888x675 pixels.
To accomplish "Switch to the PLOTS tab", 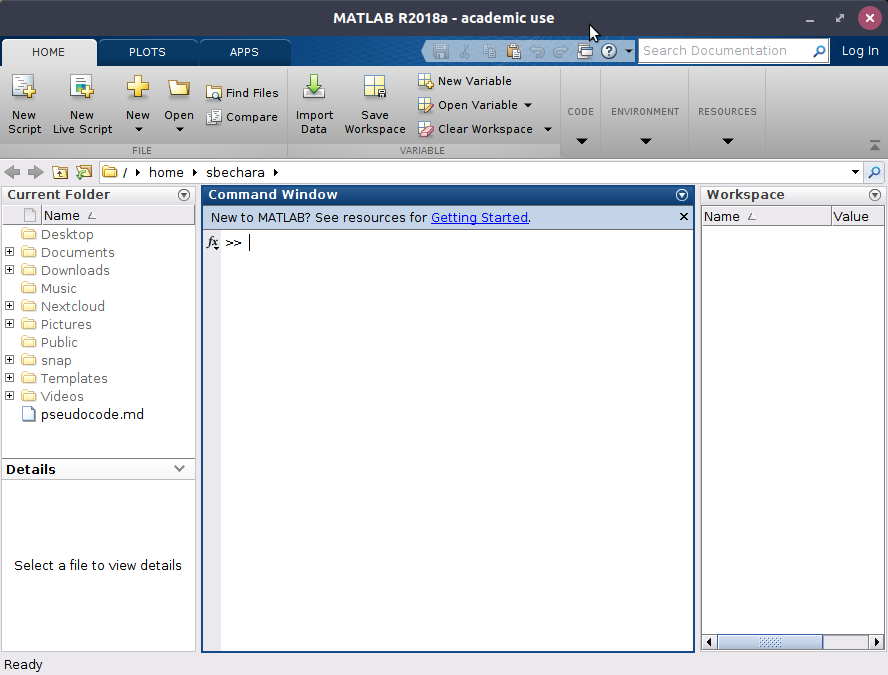I will [x=147, y=52].
